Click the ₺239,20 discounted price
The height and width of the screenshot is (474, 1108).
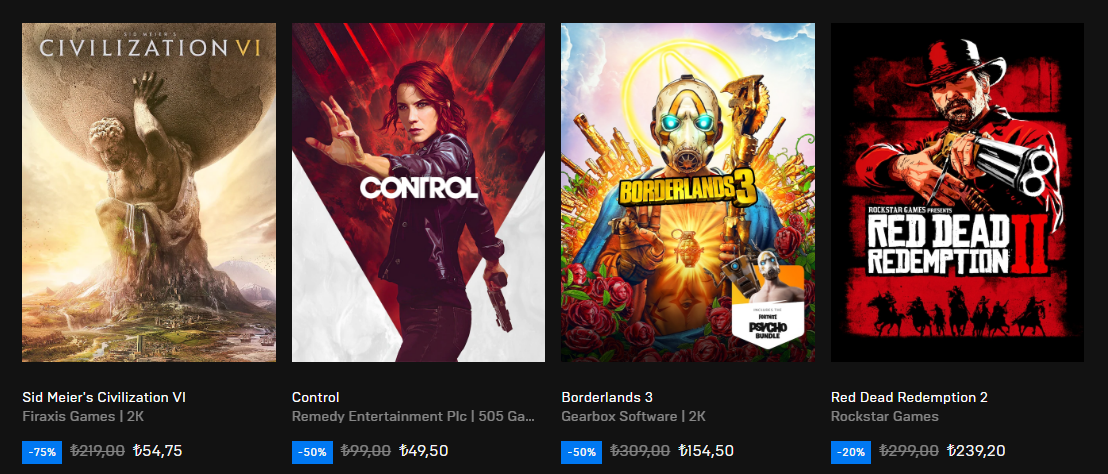pos(976,451)
